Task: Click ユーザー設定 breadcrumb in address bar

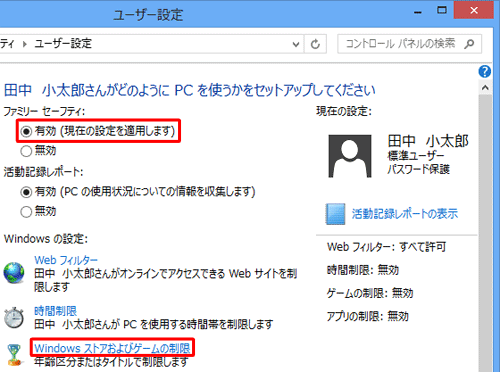Action: (63, 44)
